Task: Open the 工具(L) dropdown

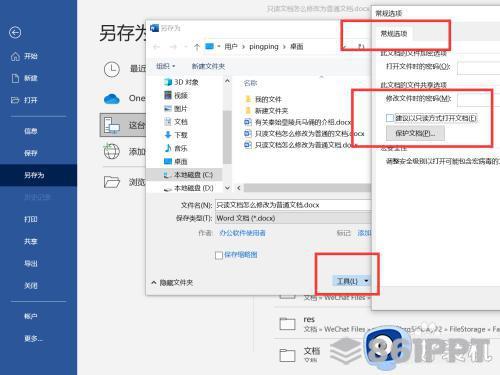Action: (352, 281)
